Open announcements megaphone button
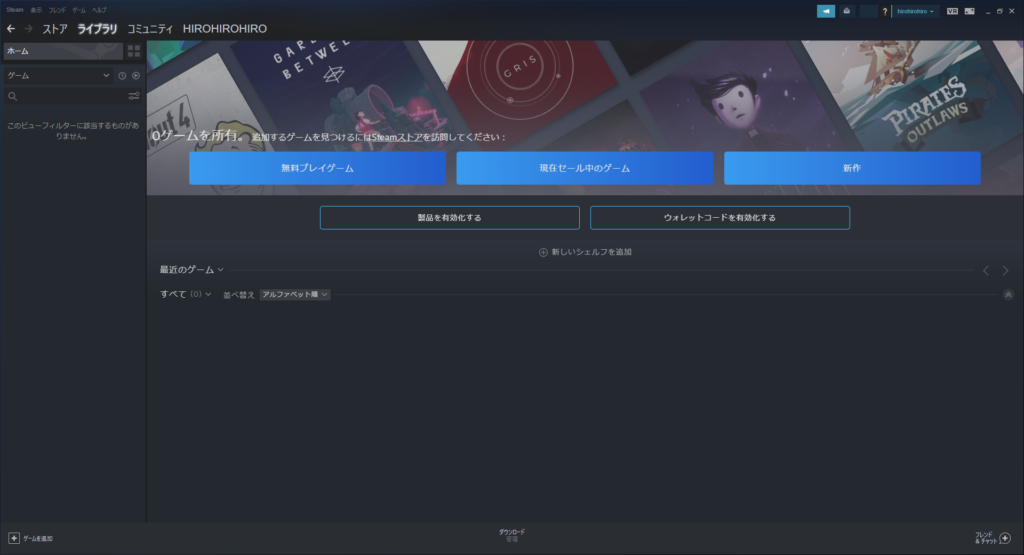The image size is (1024, 555). pos(825,11)
